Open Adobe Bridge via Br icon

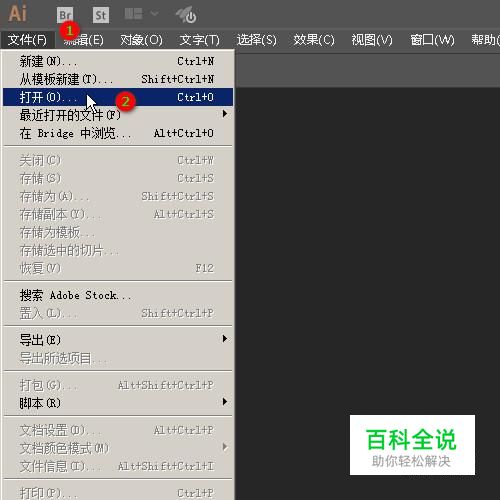pos(65,15)
